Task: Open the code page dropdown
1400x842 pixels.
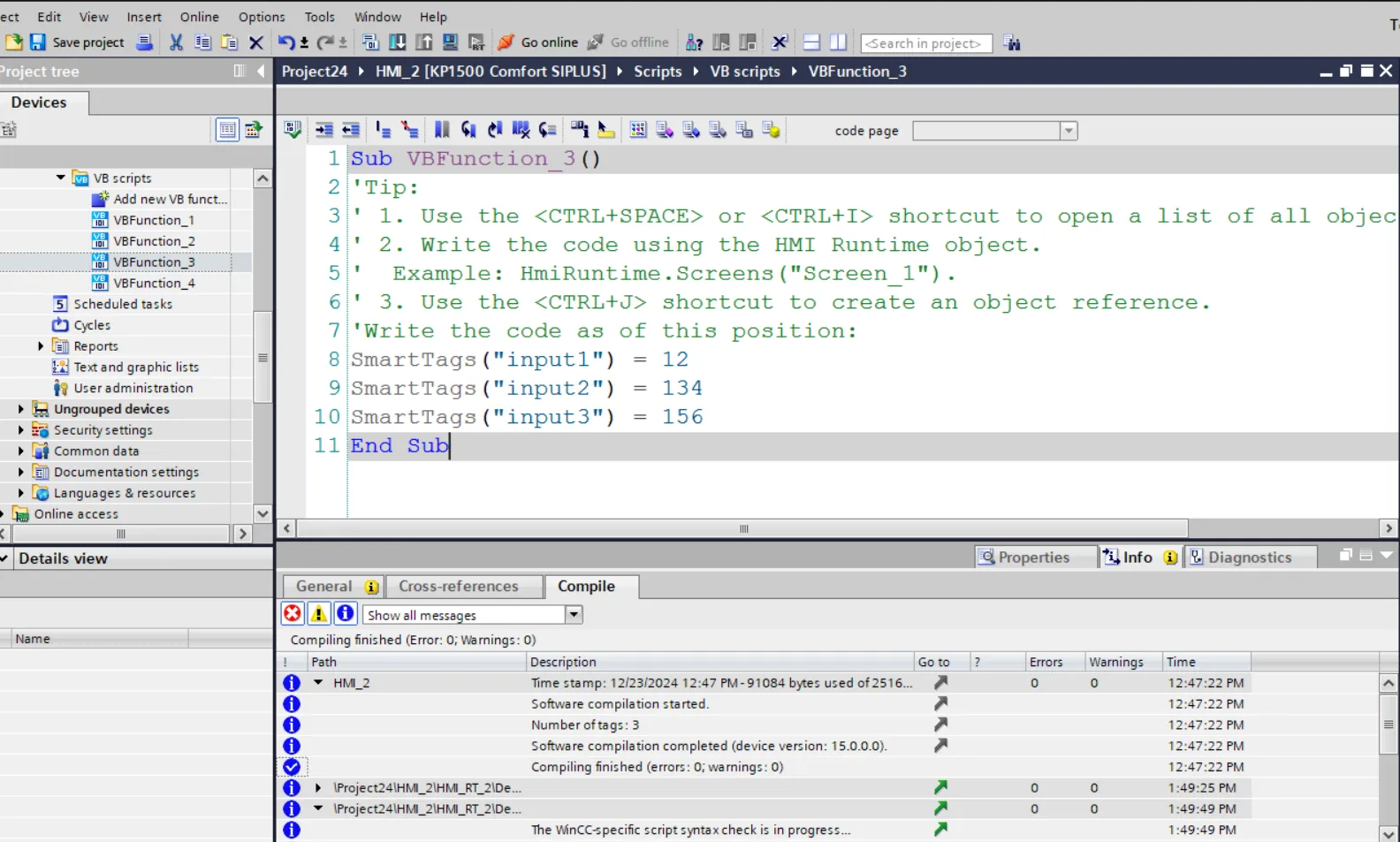Action: click(1069, 131)
